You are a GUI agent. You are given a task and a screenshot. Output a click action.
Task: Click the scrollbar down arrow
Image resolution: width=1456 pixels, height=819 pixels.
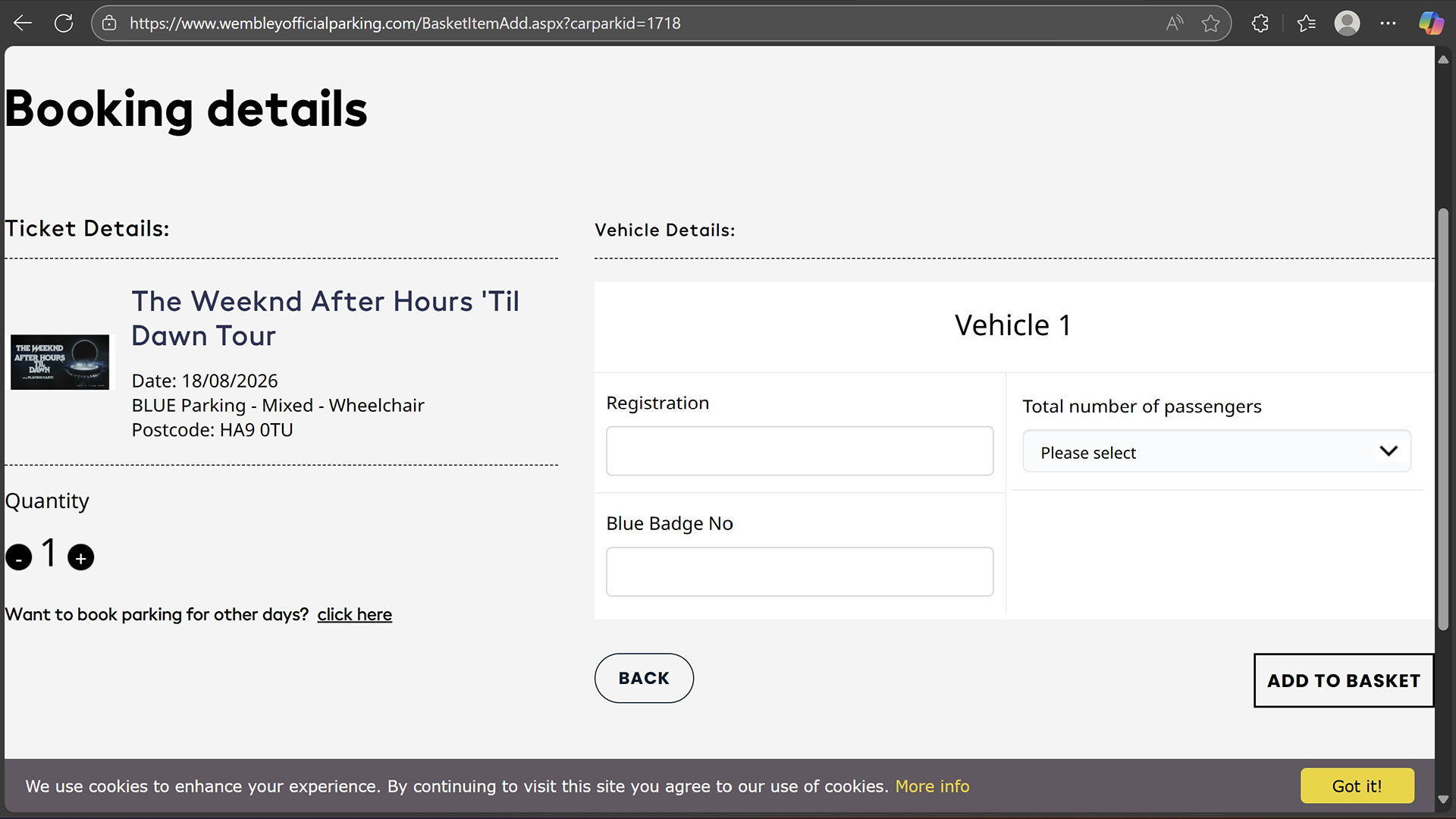pyautogui.click(x=1443, y=799)
